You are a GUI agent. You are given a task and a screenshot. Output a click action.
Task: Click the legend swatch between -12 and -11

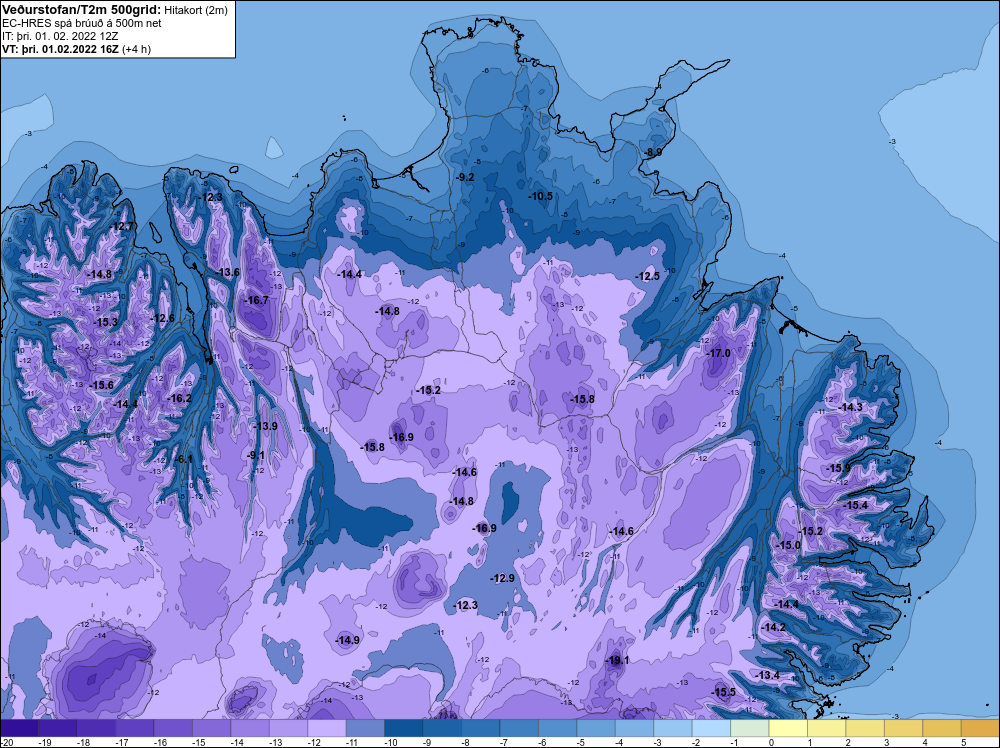pos(327,728)
